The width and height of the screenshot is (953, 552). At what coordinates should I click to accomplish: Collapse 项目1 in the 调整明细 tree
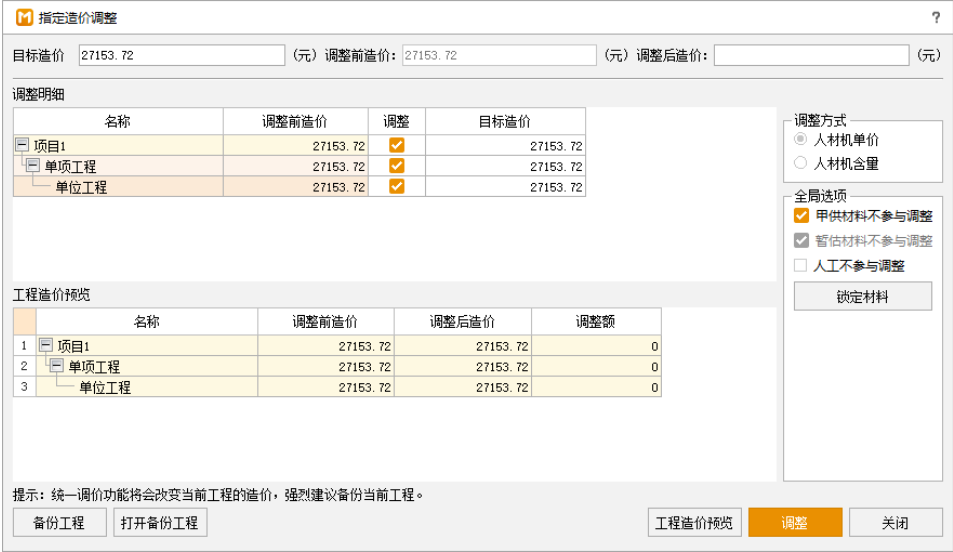coord(22,146)
